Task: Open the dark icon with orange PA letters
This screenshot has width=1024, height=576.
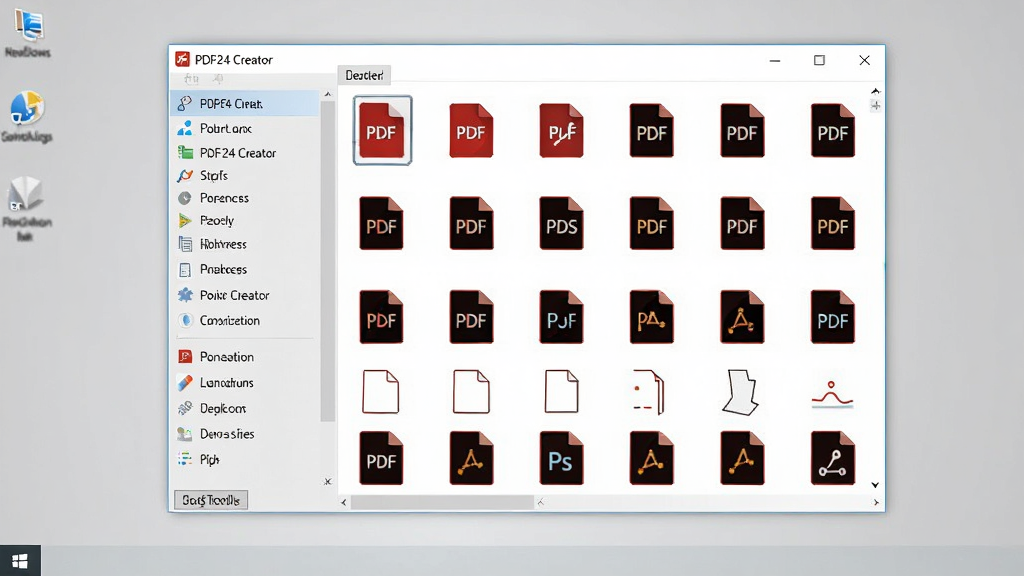Action: click(651, 317)
